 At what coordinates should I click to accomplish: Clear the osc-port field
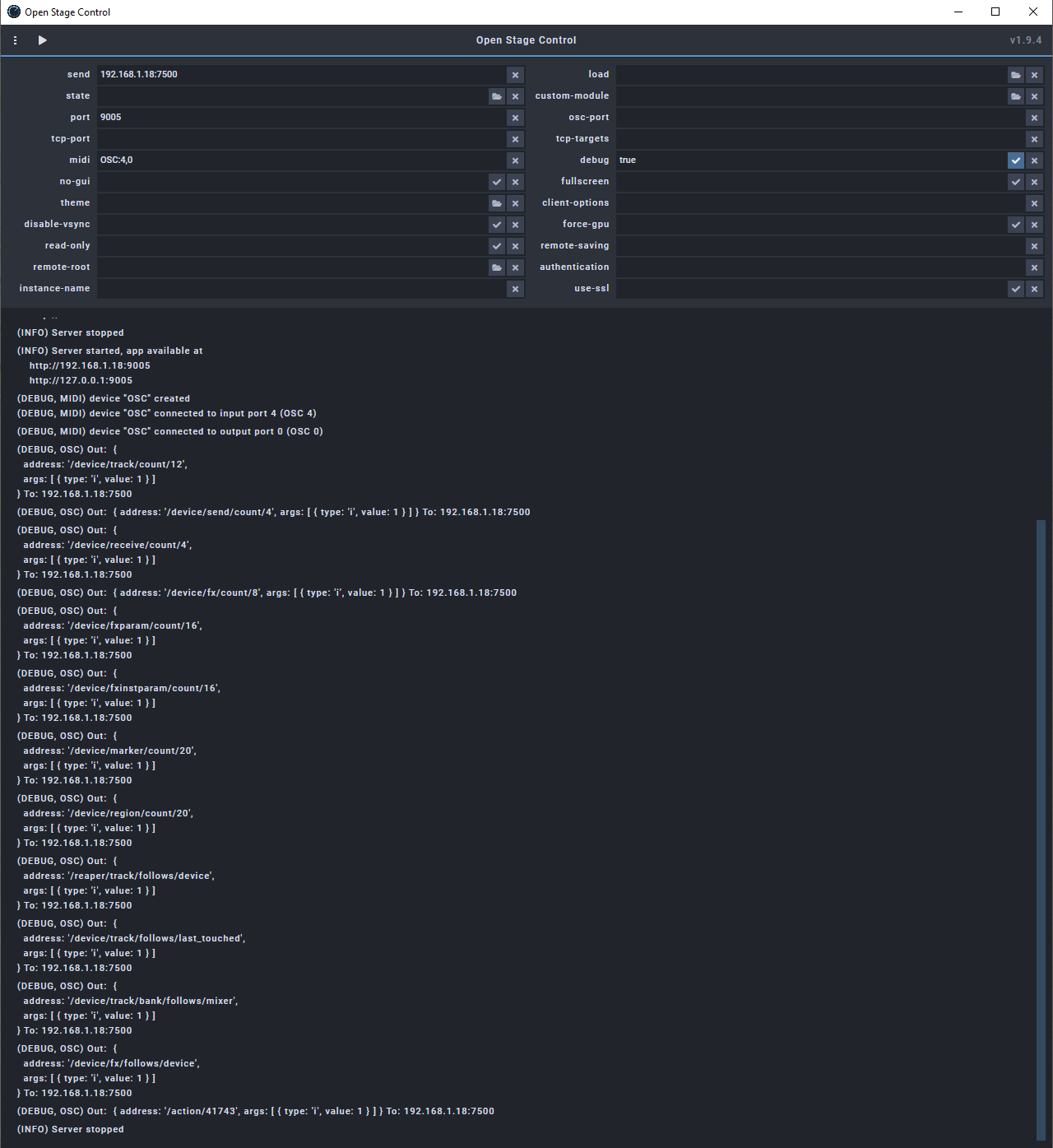pyautogui.click(x=1035, y=118)
